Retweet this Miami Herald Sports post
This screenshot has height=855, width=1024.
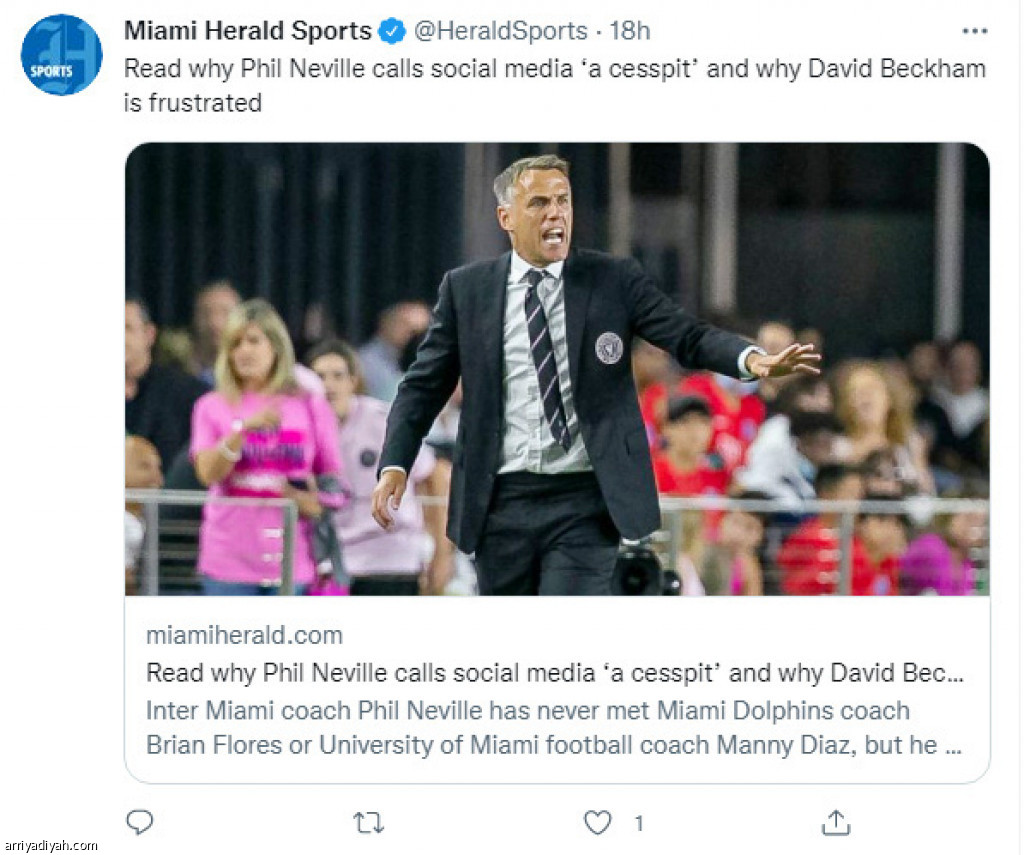pos(368,822)
